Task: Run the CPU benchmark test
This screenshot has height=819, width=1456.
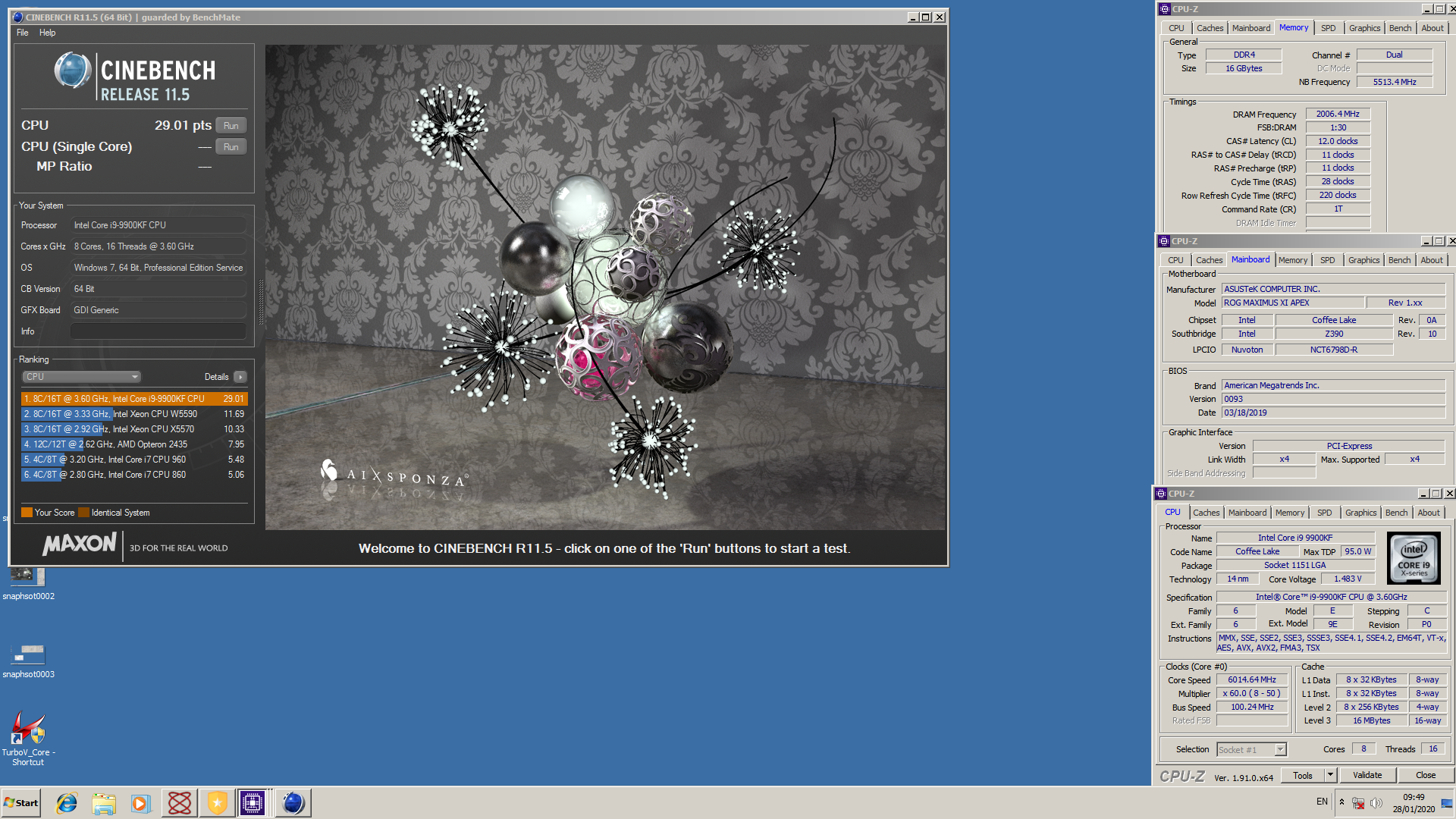Action: [x=231, y=126]
